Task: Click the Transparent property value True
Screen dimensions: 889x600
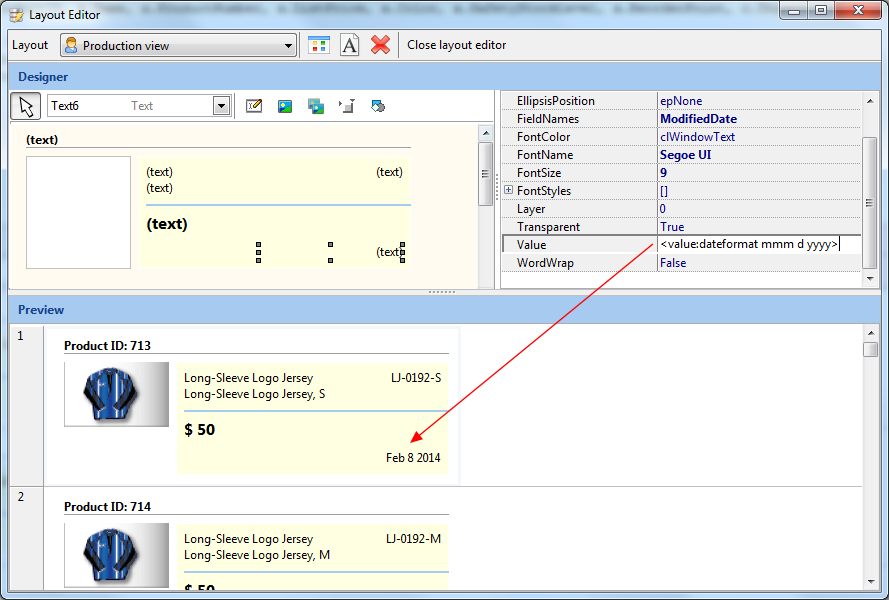Action: [x=672, y=227]
